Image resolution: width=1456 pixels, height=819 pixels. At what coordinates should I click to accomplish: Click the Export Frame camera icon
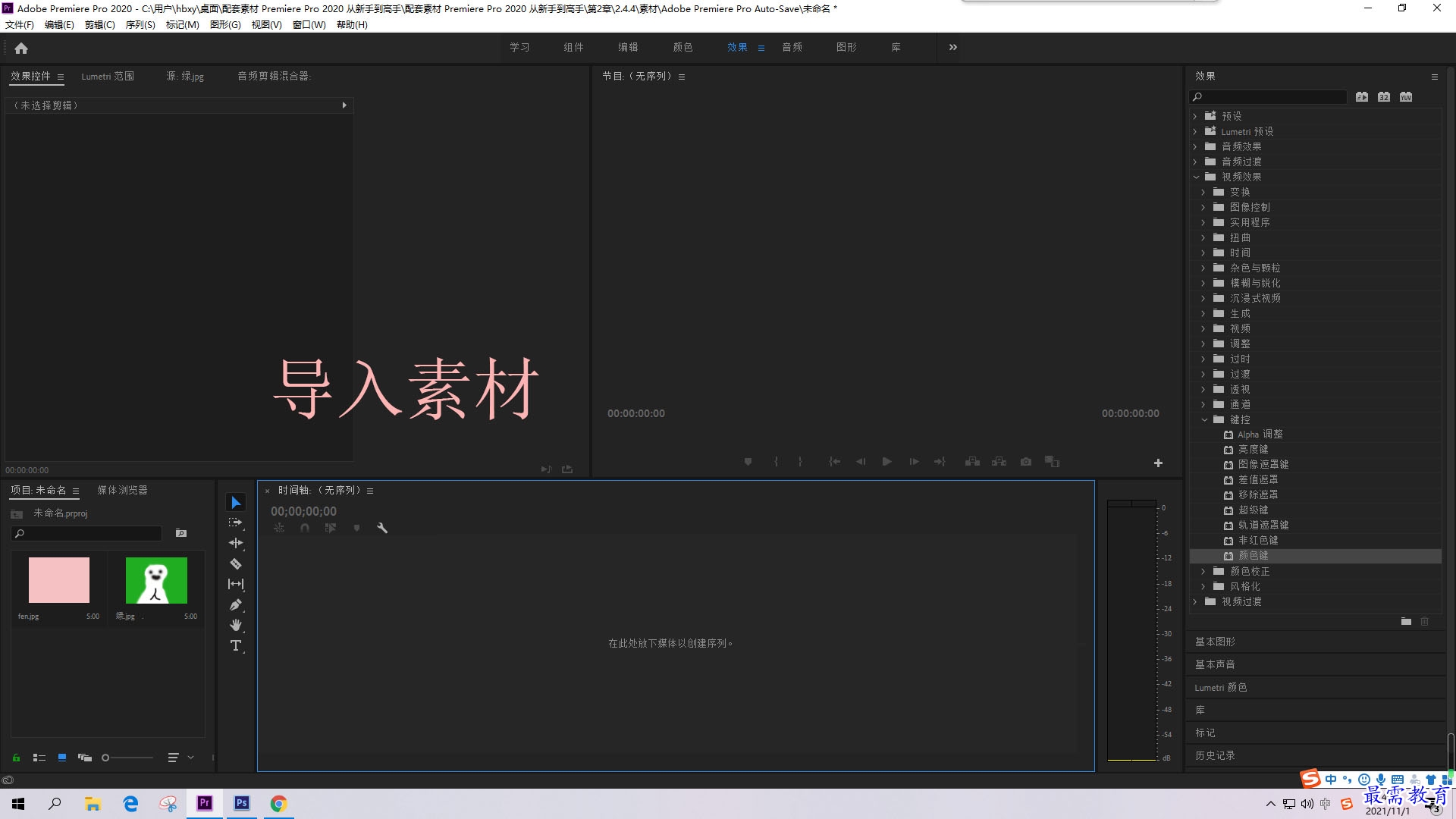click(x=1026, y=462)
